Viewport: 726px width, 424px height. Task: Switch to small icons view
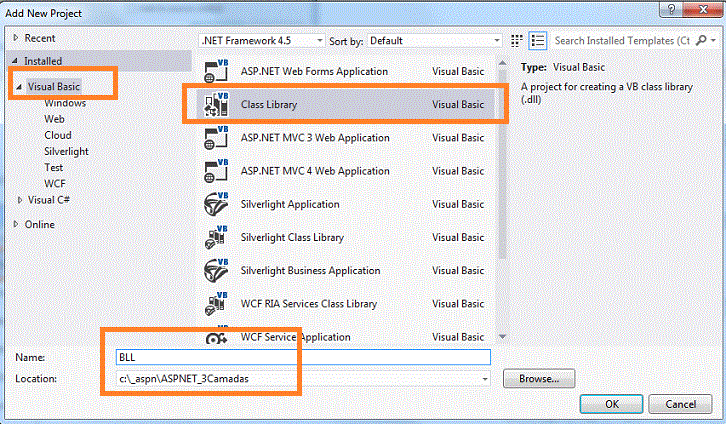click(517, 41)
